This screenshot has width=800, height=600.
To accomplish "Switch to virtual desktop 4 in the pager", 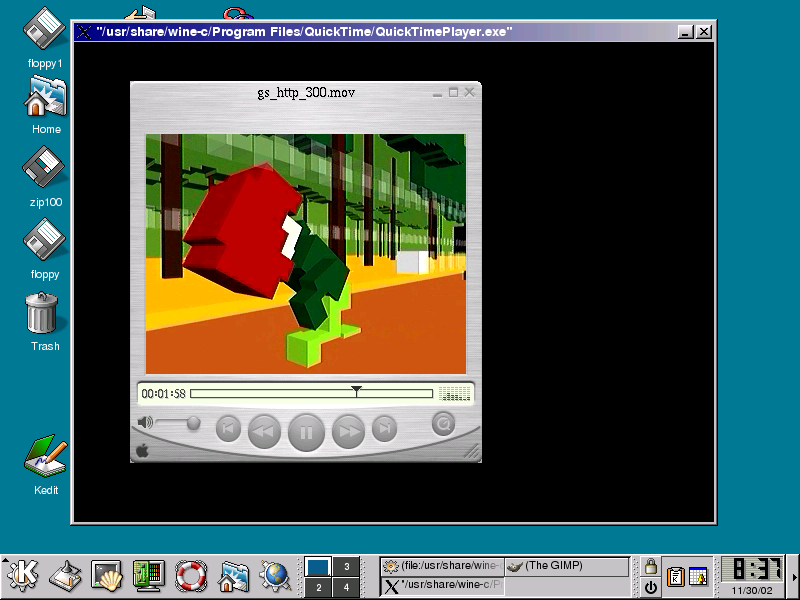I will pos(346,587).
